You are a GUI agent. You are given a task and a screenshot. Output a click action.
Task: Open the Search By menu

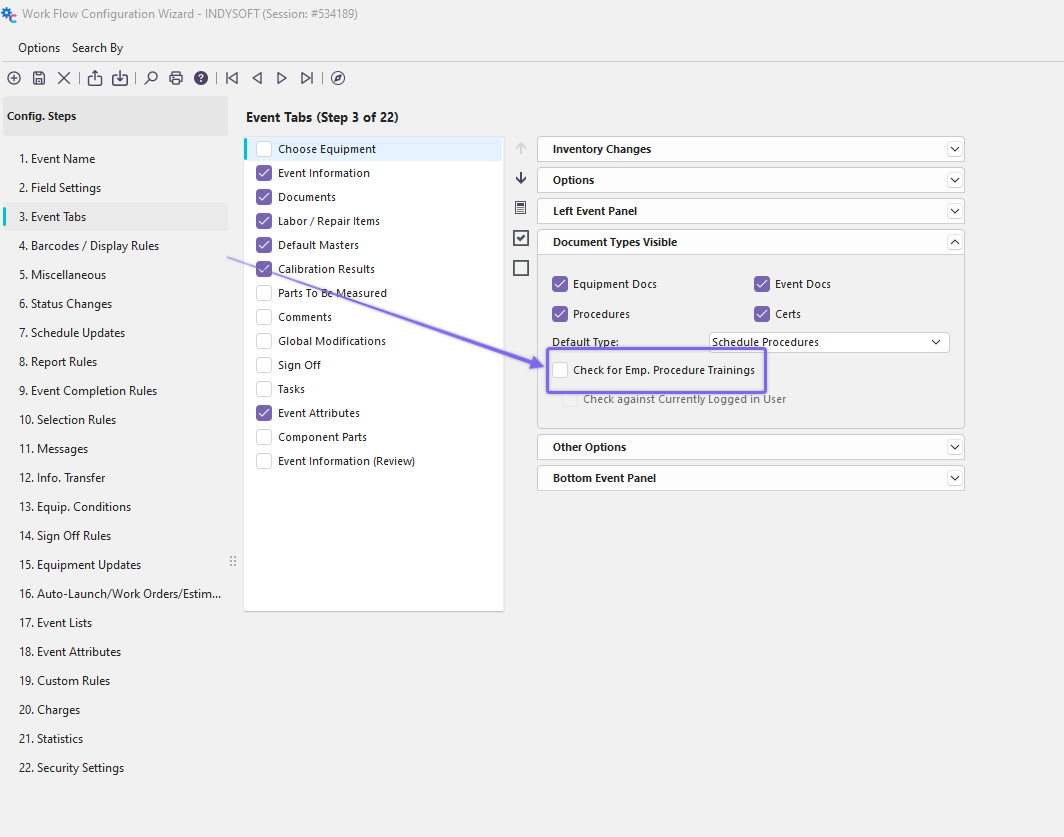pos(97,48)
